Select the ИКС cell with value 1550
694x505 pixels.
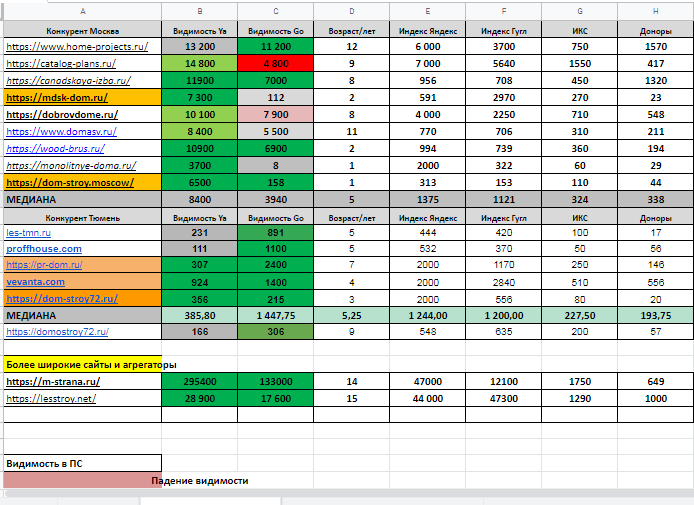point(580,63)
